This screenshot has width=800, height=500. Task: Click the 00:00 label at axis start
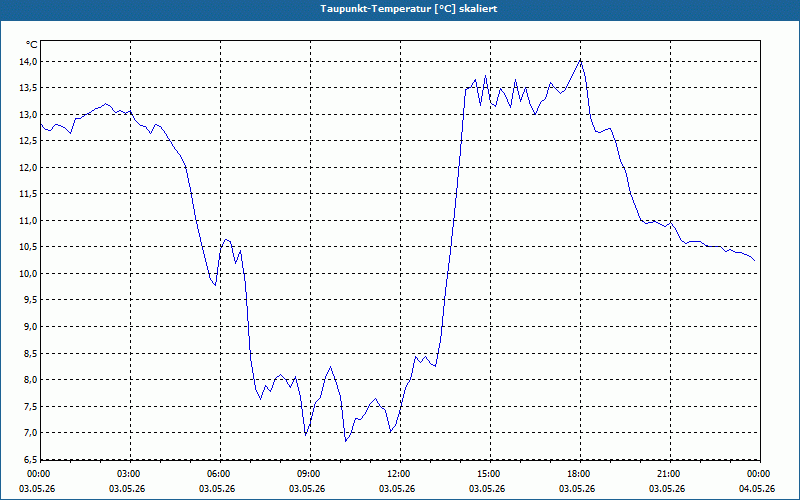tap(40, 474)
